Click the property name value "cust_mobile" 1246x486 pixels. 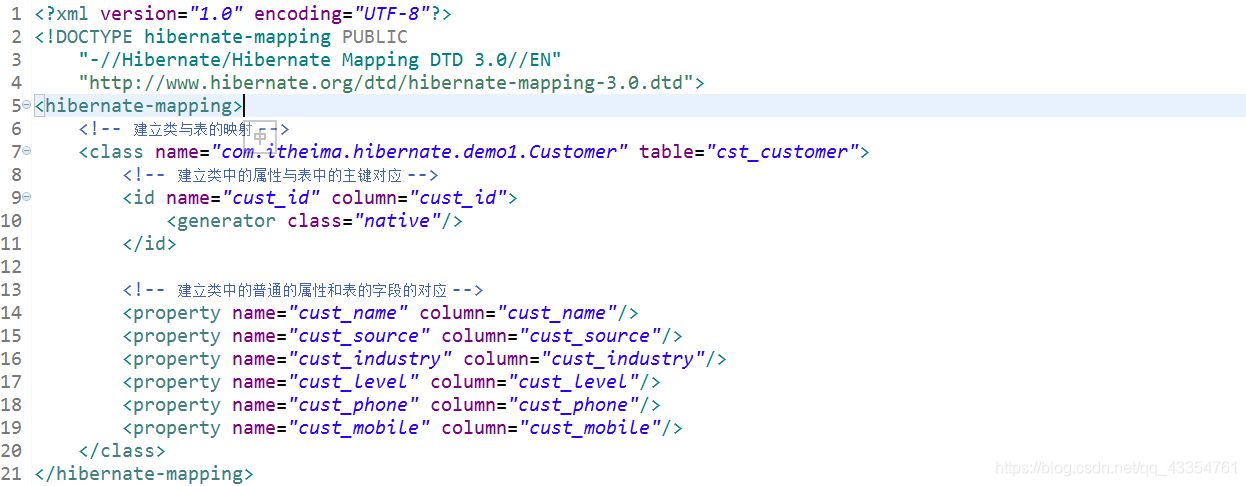tap(359, 428)
